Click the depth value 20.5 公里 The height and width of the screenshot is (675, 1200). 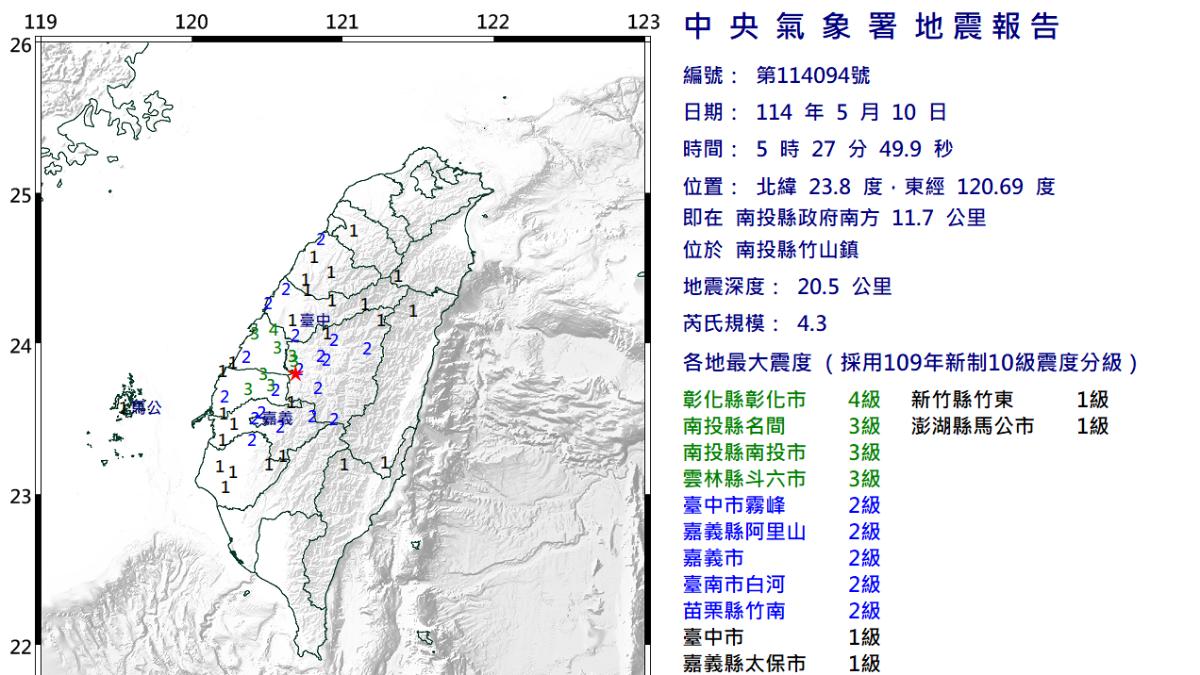(x=844, y=287)
